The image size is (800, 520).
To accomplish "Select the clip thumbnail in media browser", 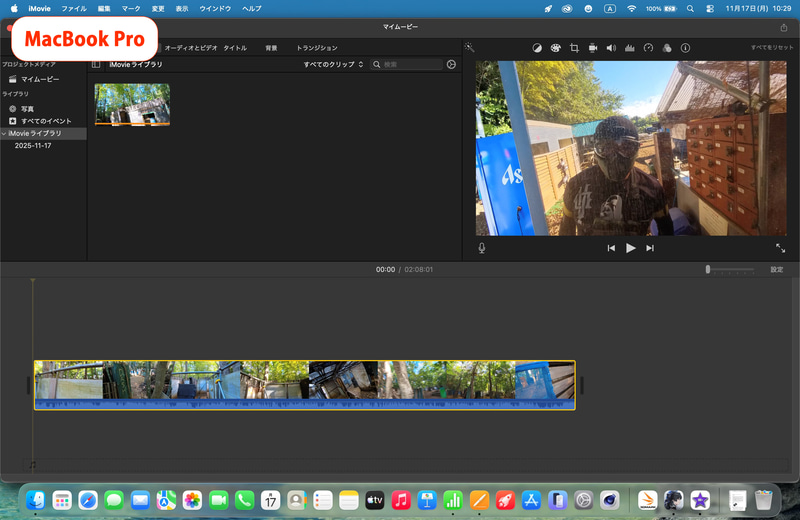I will [x=132, y=105].
